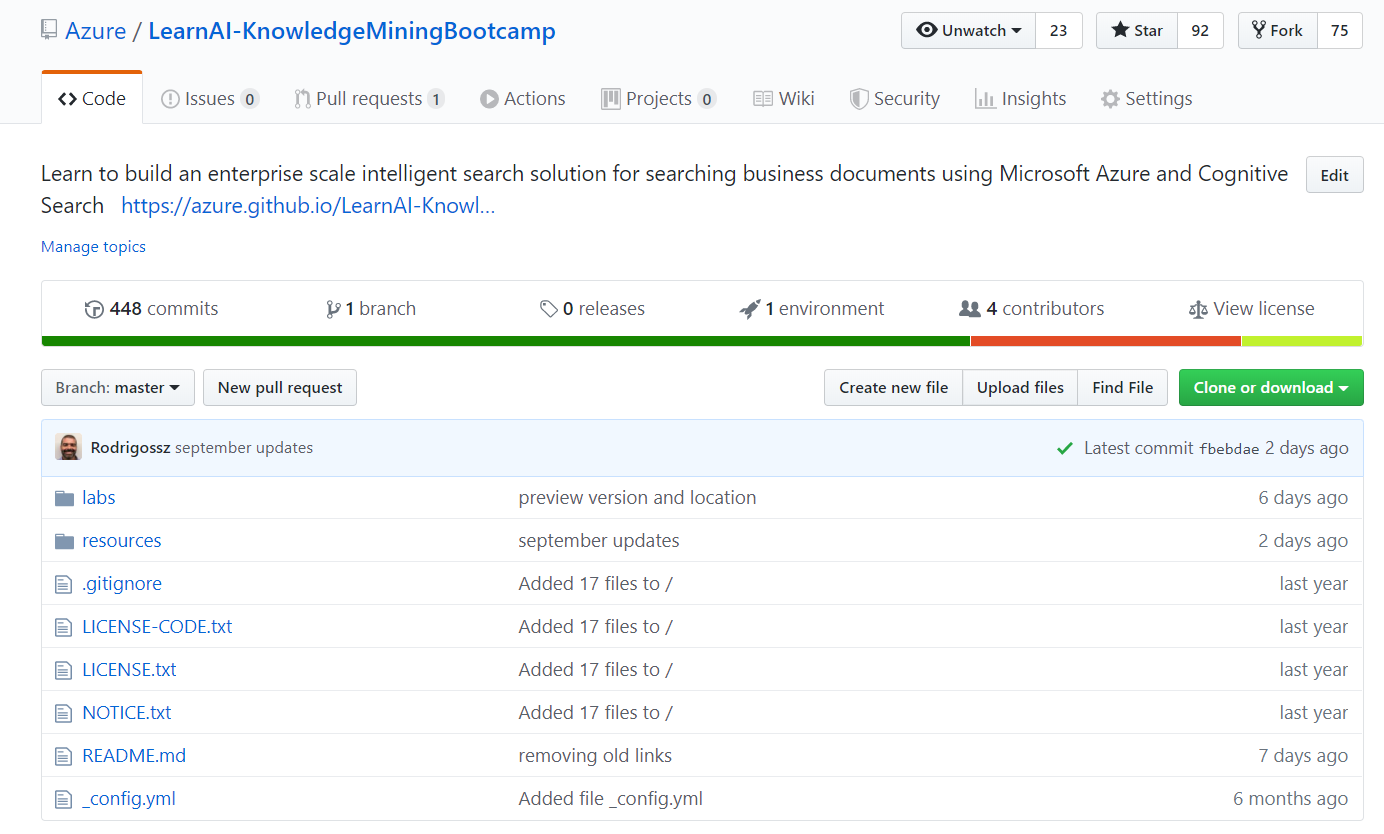Click the branch icon beside 1 branch
The width and height of the screenshot is (1384, 834).
333,309
